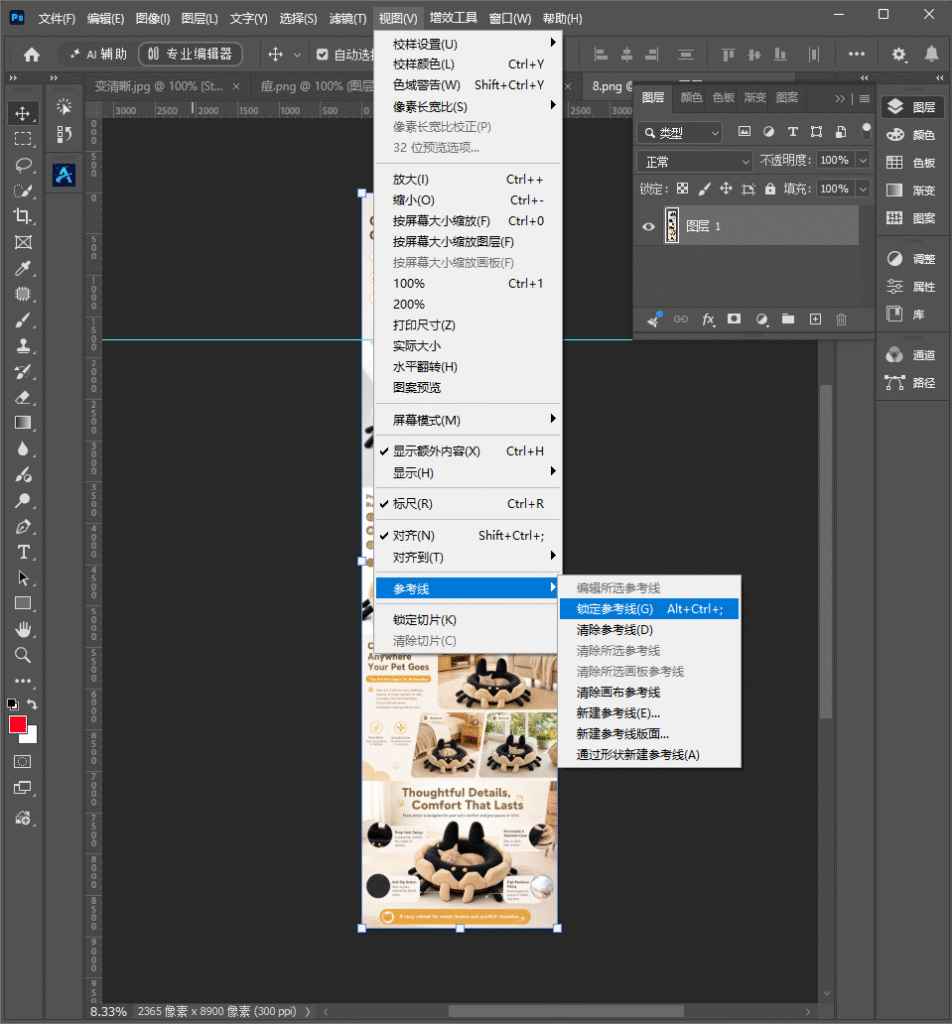Viewport: 952px width, 1024px height.
Task: Expand the 校样设置 submenu
Action: 468,44
